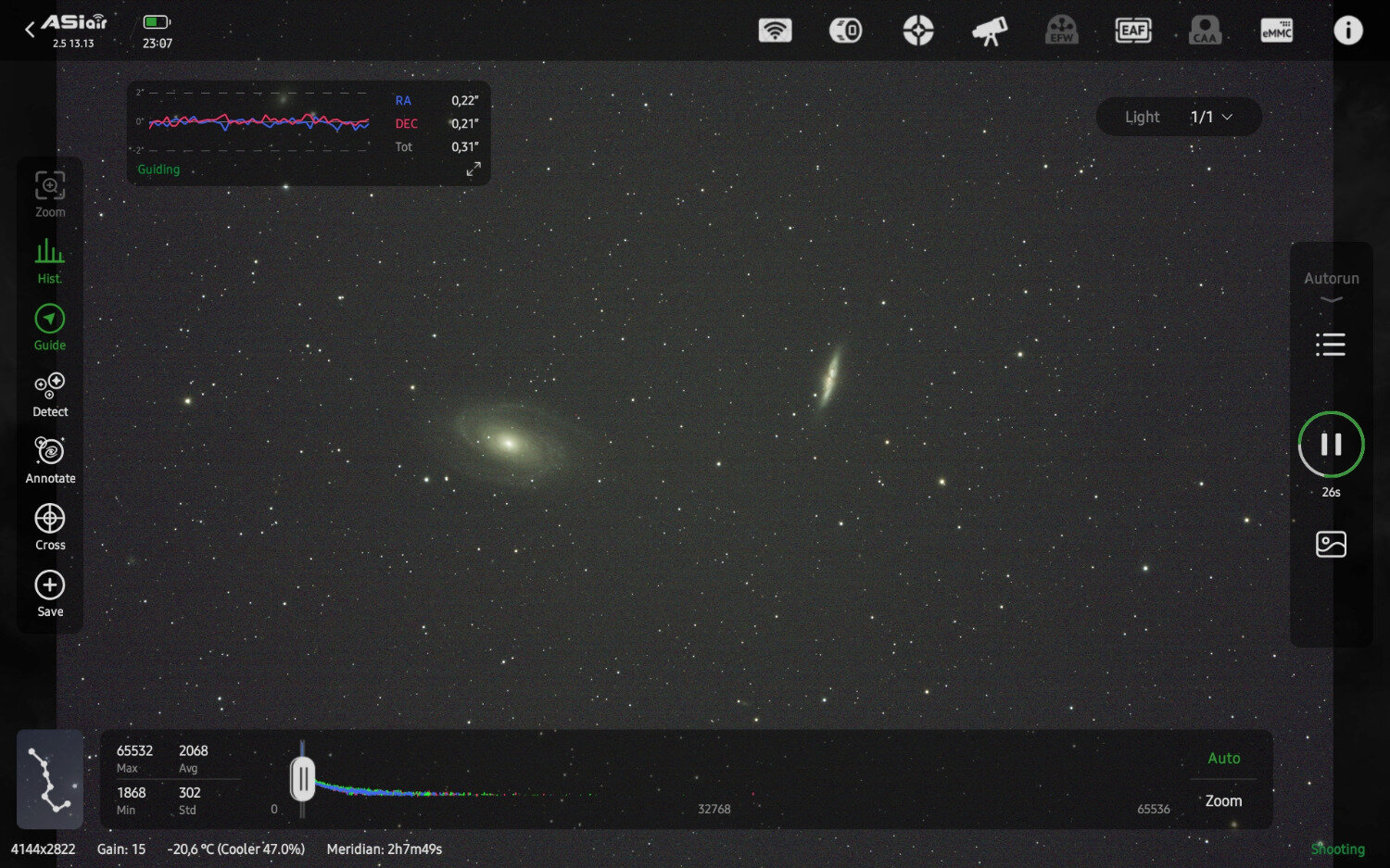Click the 4144x2822 resolution readout
The image size is (1390, 868).
coord(43,849)
